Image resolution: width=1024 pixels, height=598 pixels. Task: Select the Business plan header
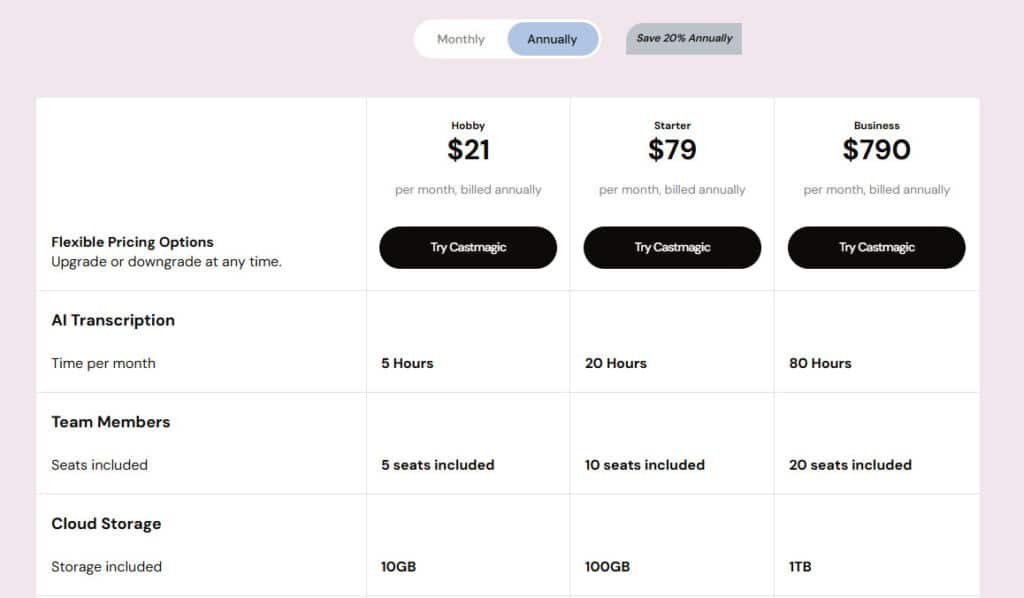click(x=876, y=125)
